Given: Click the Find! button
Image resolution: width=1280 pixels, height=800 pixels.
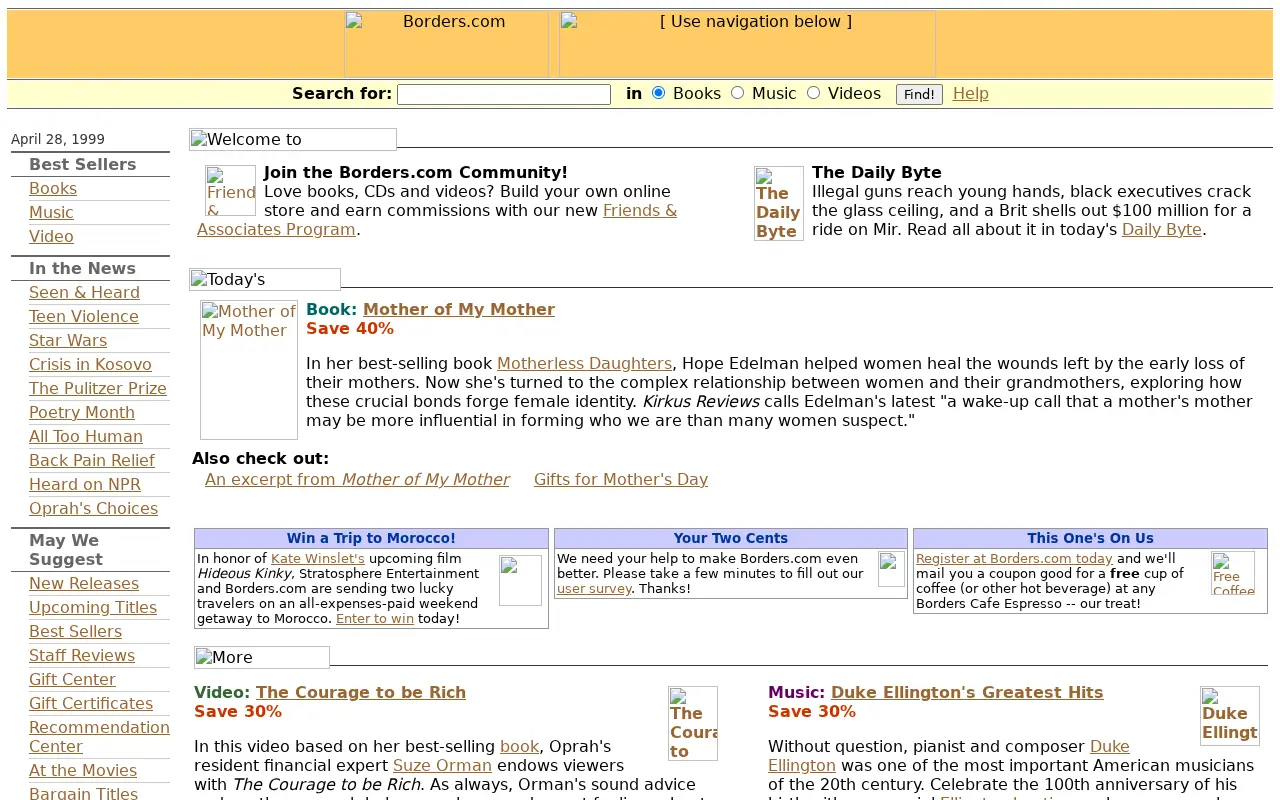Looking at the screenshot, I should [919, 94].
